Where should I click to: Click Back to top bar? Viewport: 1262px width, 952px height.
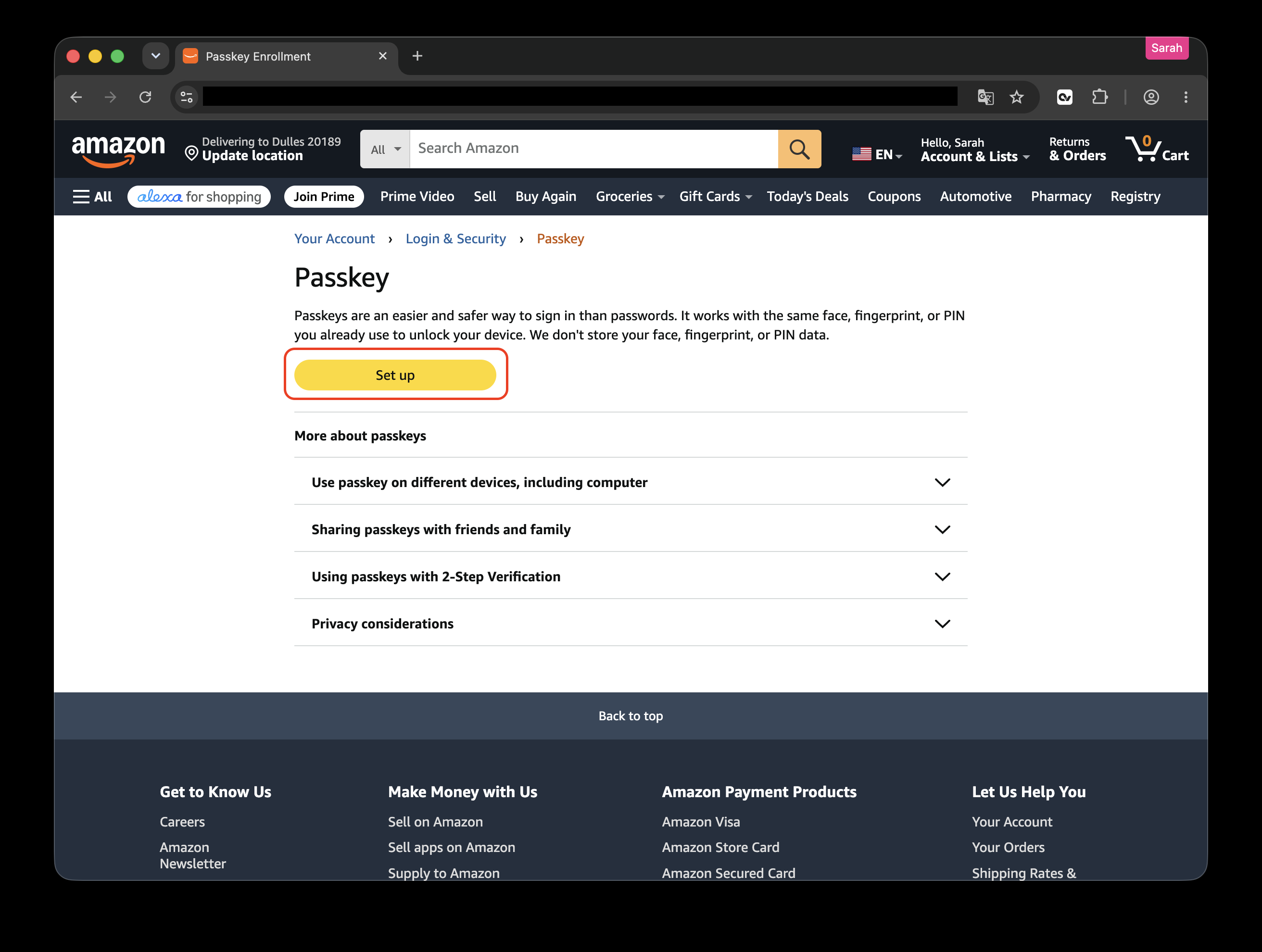point(631,716)
